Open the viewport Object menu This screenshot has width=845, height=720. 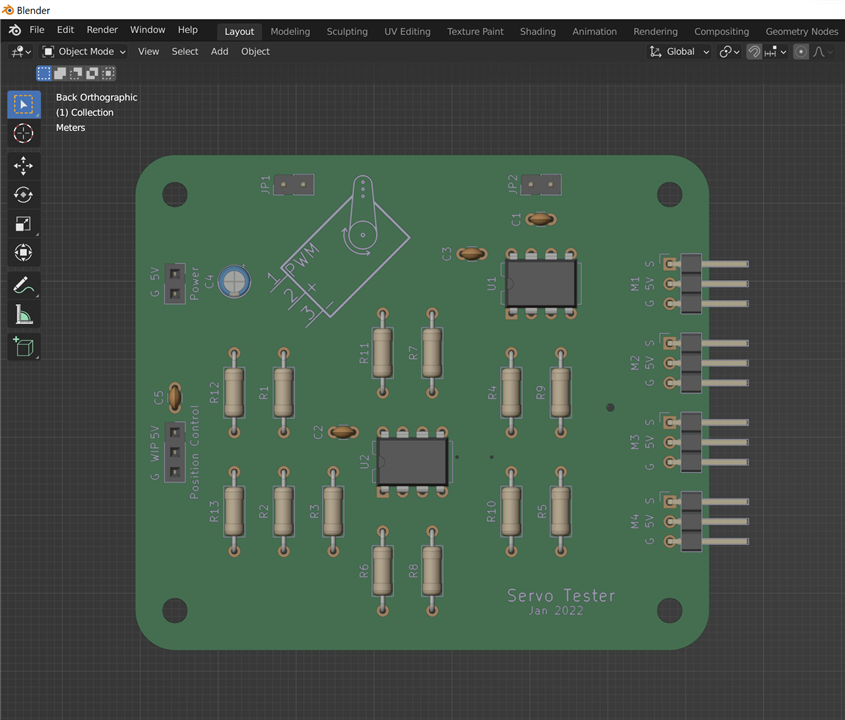click(x=255, y=52)
